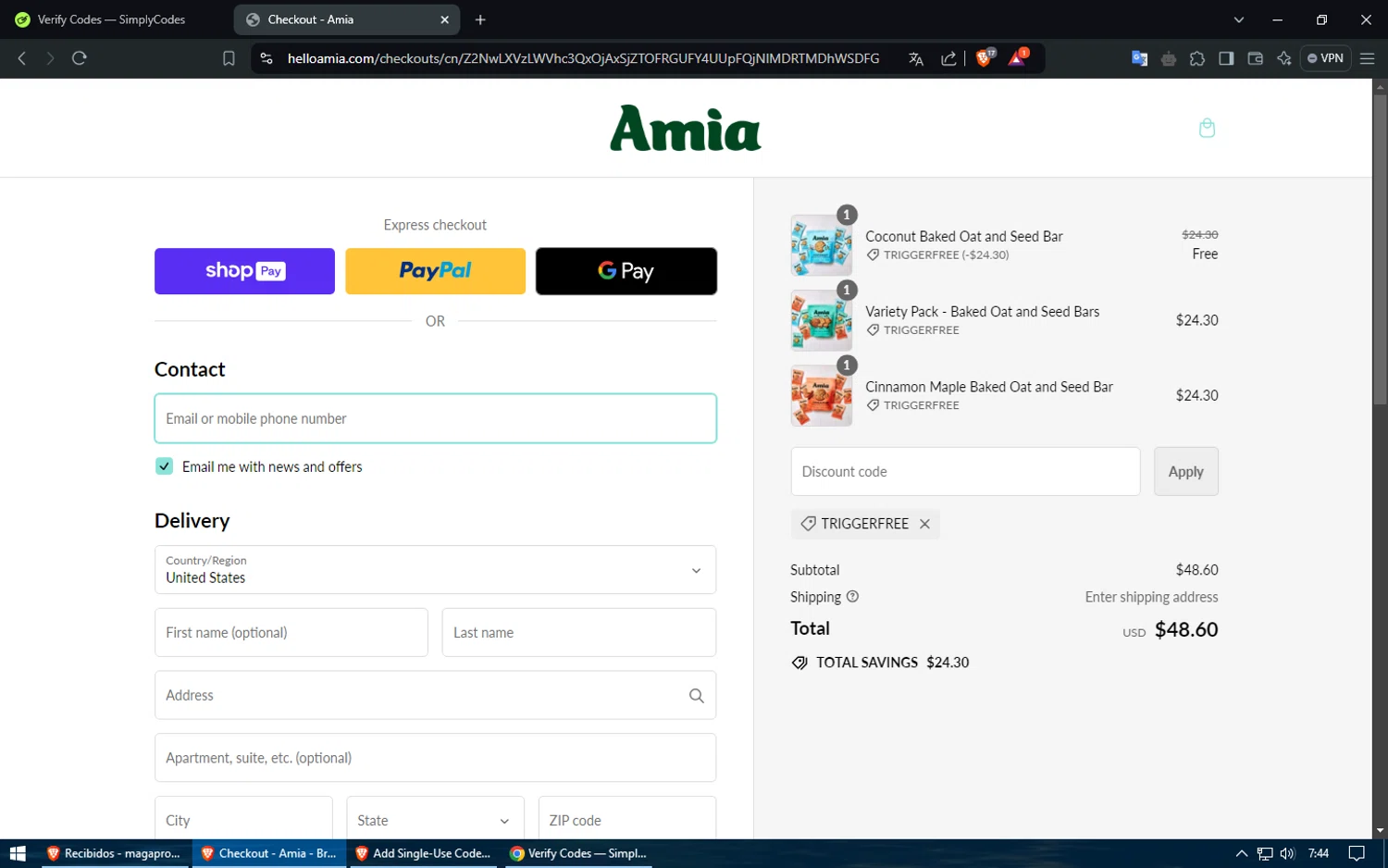Close the Checkout - Amia tab

[444, 19]
